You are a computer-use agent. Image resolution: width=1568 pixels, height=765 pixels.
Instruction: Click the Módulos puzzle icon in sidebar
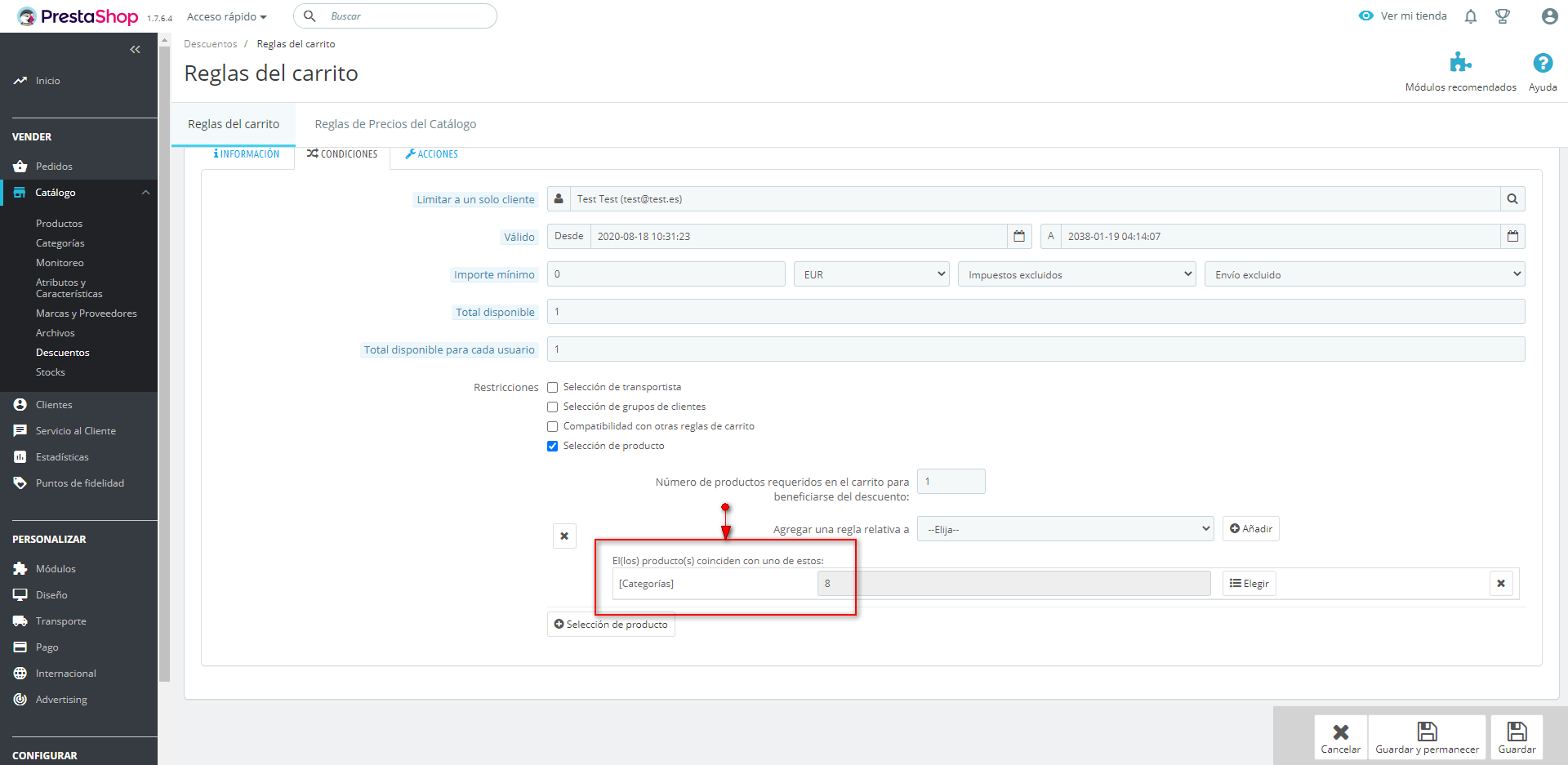20,569
